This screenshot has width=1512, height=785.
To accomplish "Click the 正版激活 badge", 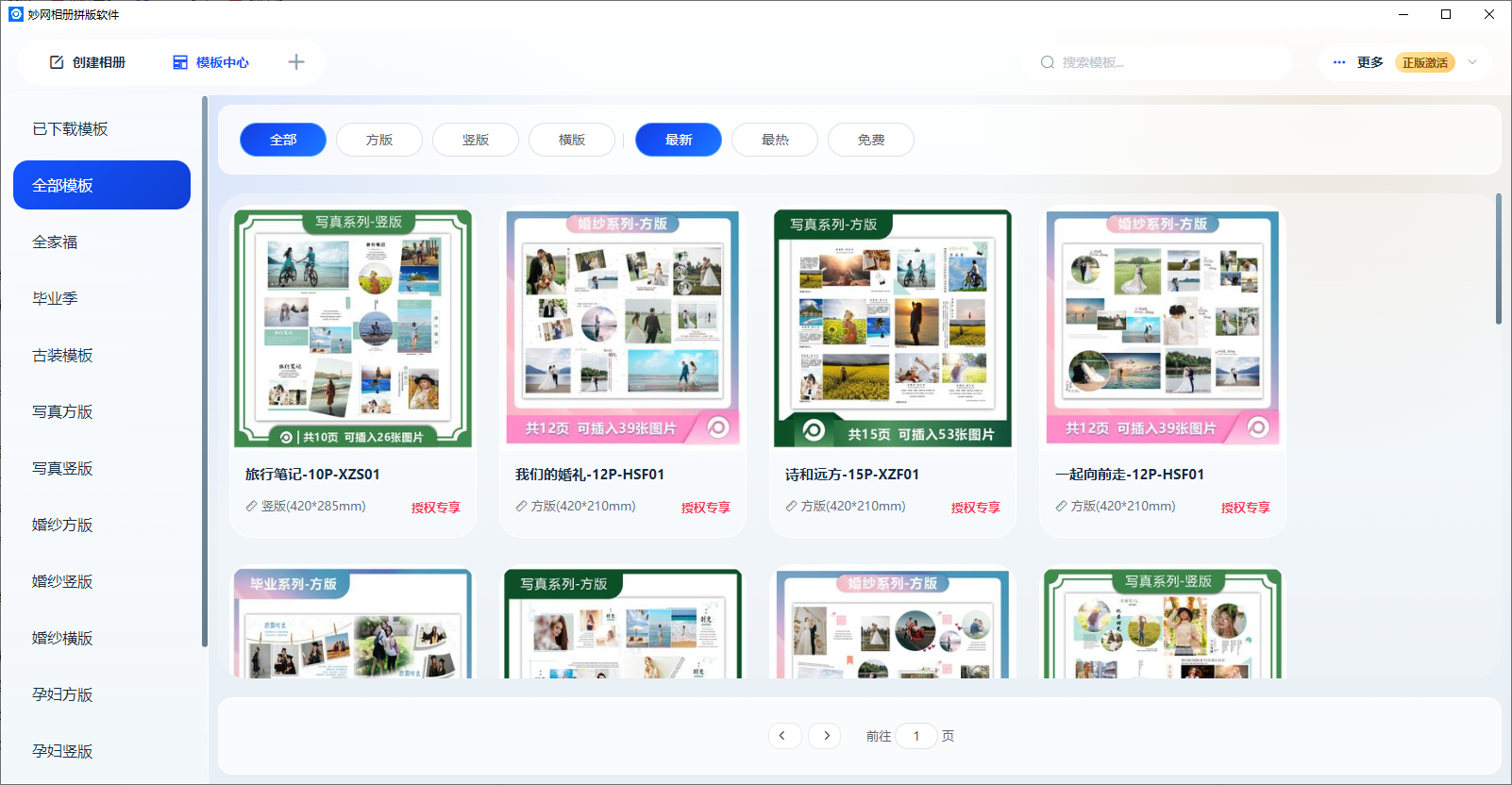I will [x=1425, y=63].
